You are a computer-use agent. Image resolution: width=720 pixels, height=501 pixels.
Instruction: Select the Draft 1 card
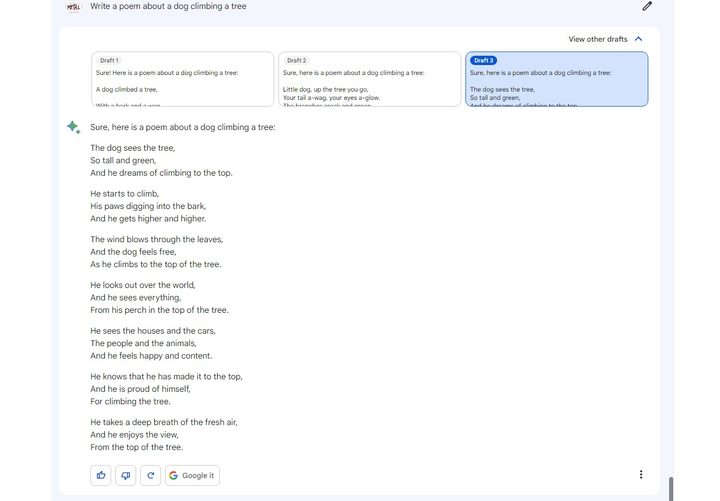[183, 79]
